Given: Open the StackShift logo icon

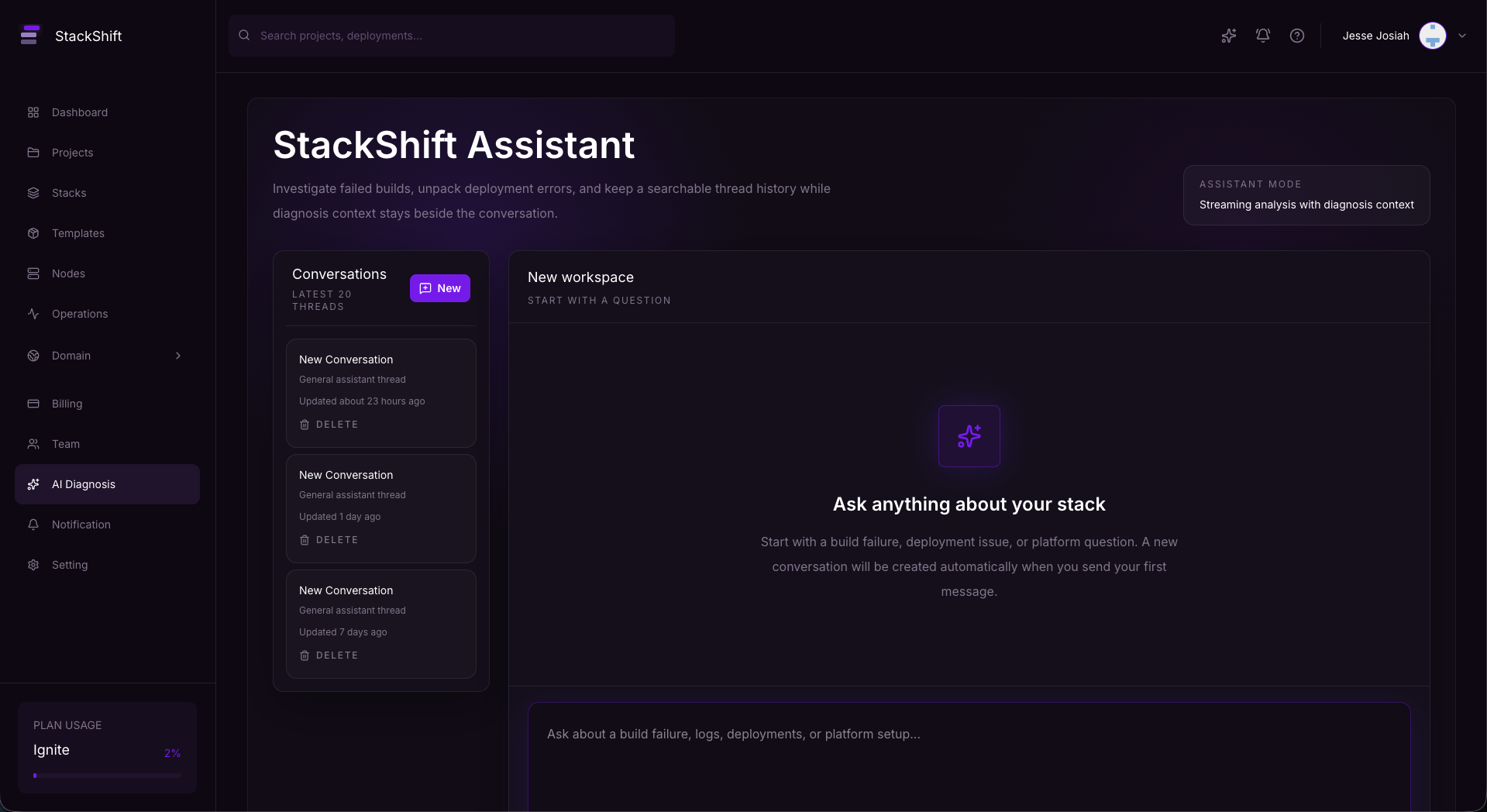Looking at the screenshot, I should pyautogui.click(x=30, y=35).
